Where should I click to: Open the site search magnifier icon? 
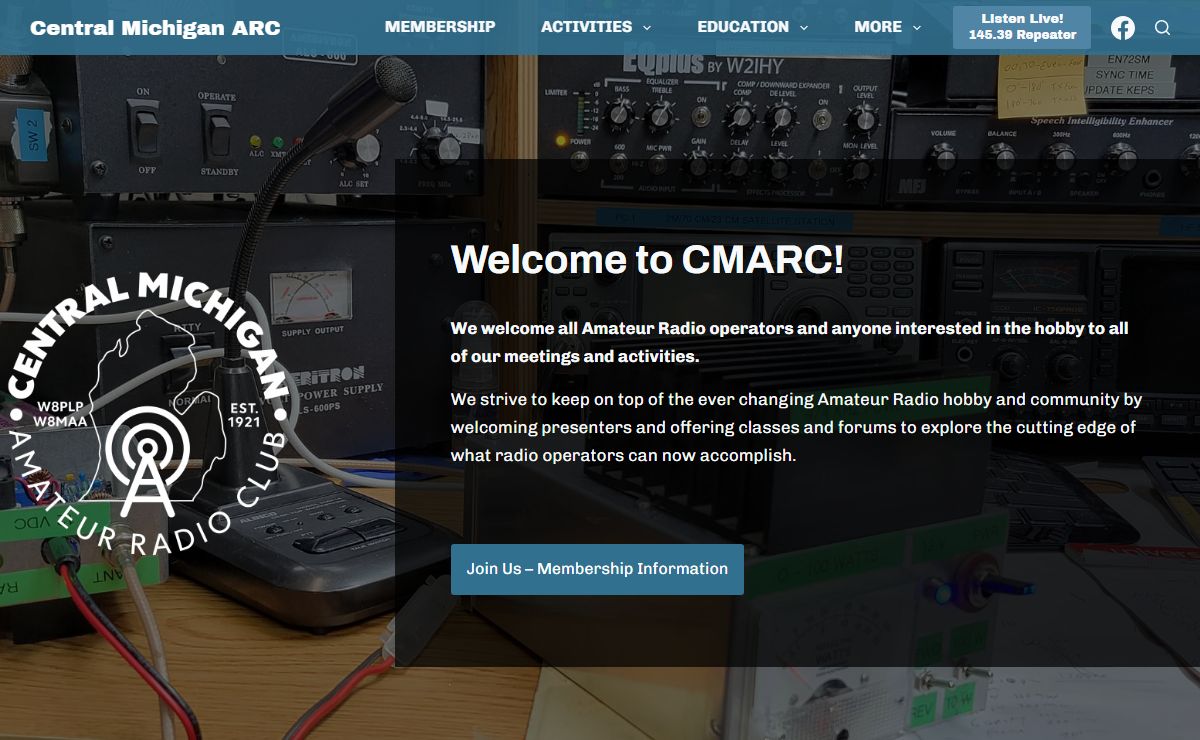1162,27
